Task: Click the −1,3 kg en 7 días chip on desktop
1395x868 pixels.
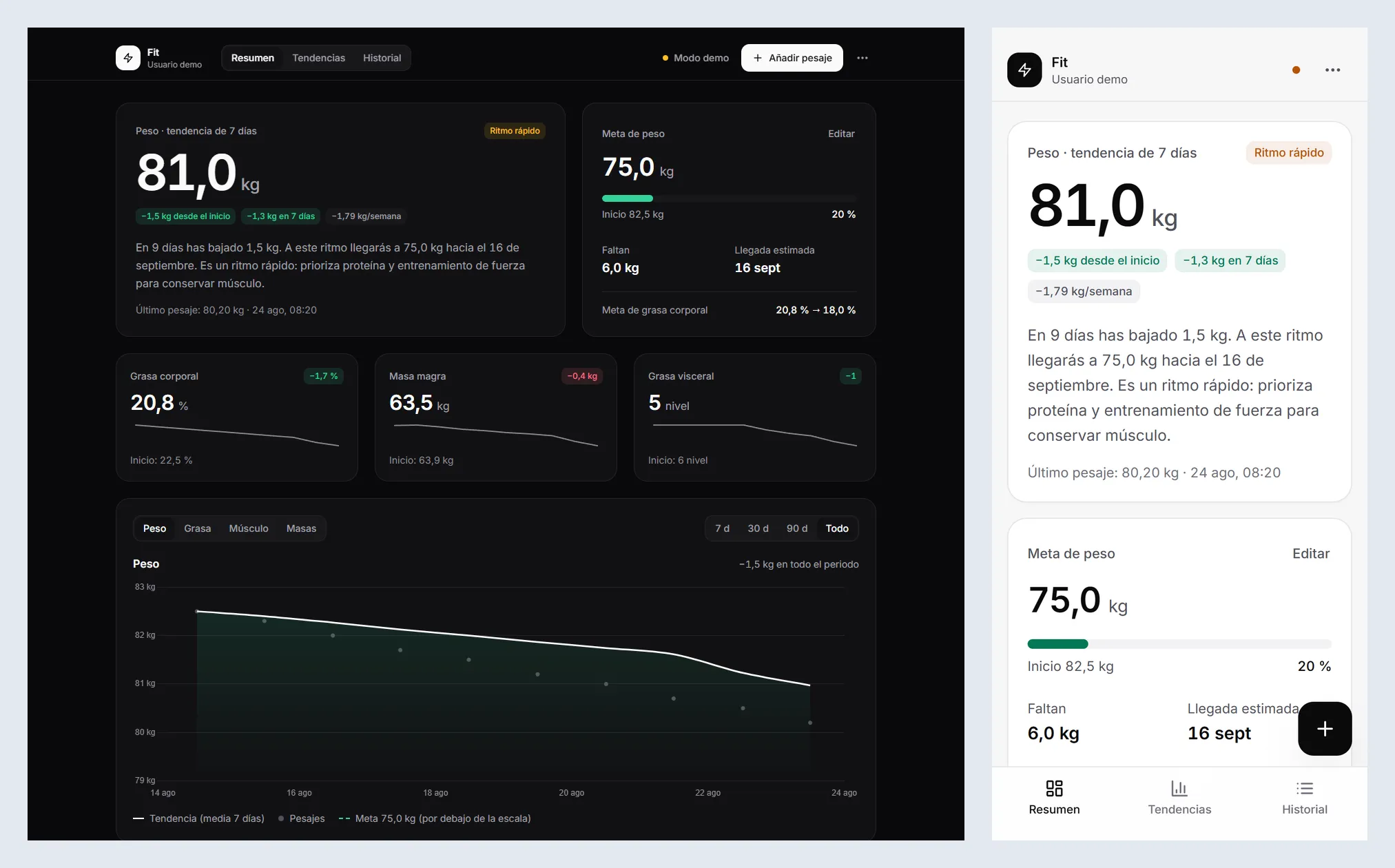Action: pyautogui.click(x=280, y=216)
